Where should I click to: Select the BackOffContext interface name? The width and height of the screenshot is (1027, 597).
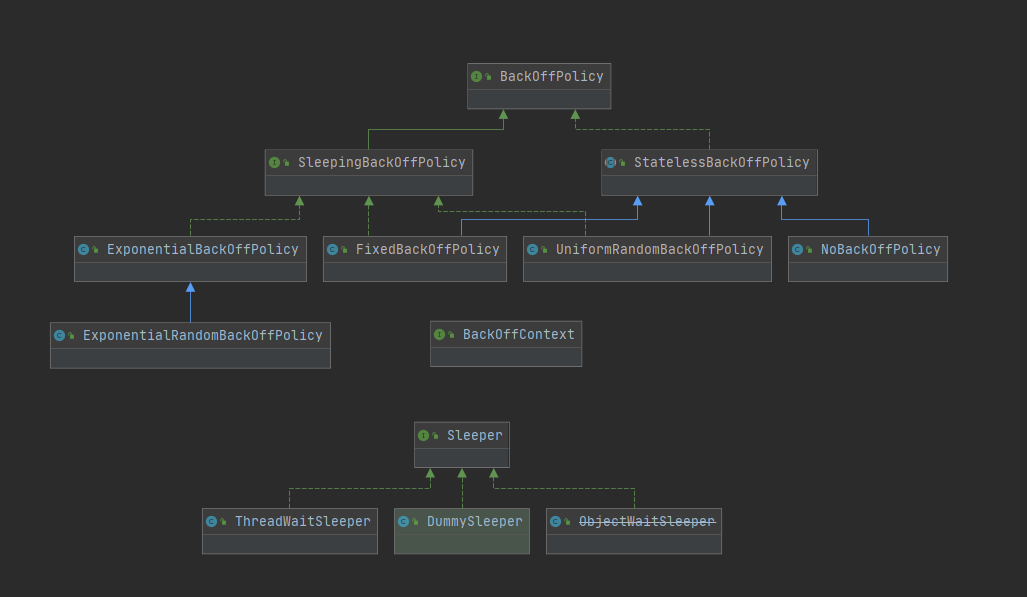tap(518, 335)
